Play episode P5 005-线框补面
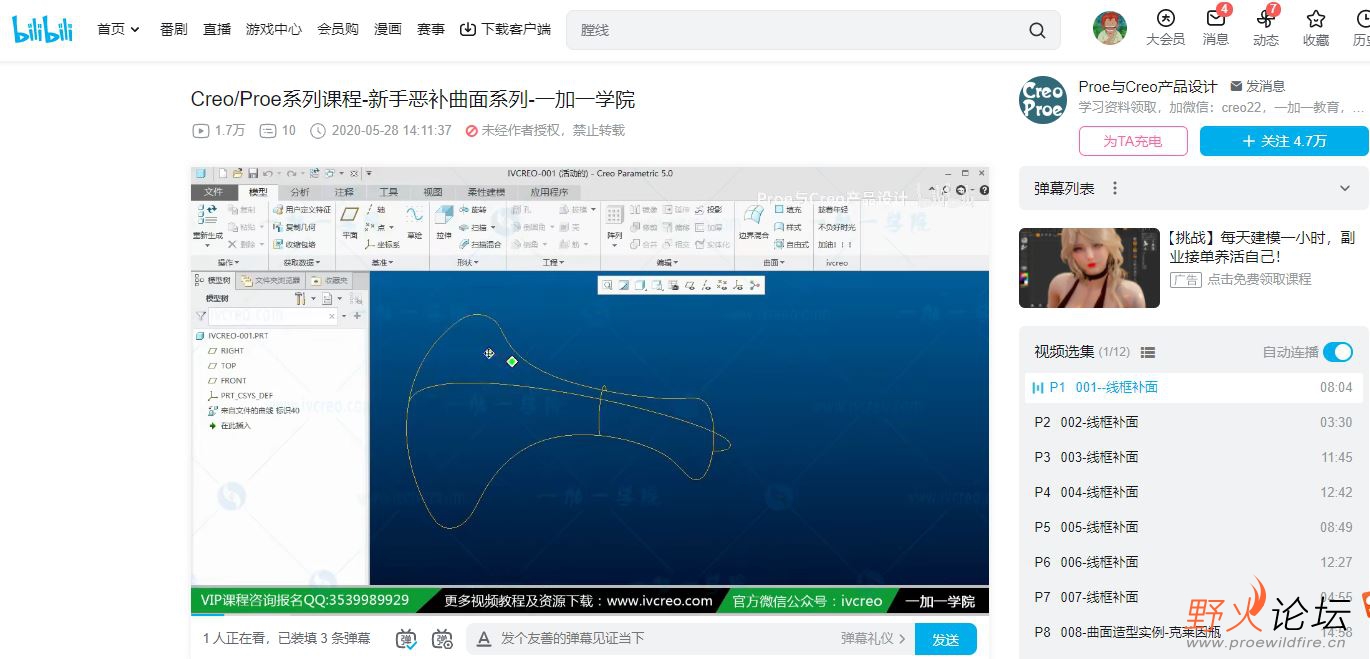The image size is (1370, 659). (x=1193, y=527)
